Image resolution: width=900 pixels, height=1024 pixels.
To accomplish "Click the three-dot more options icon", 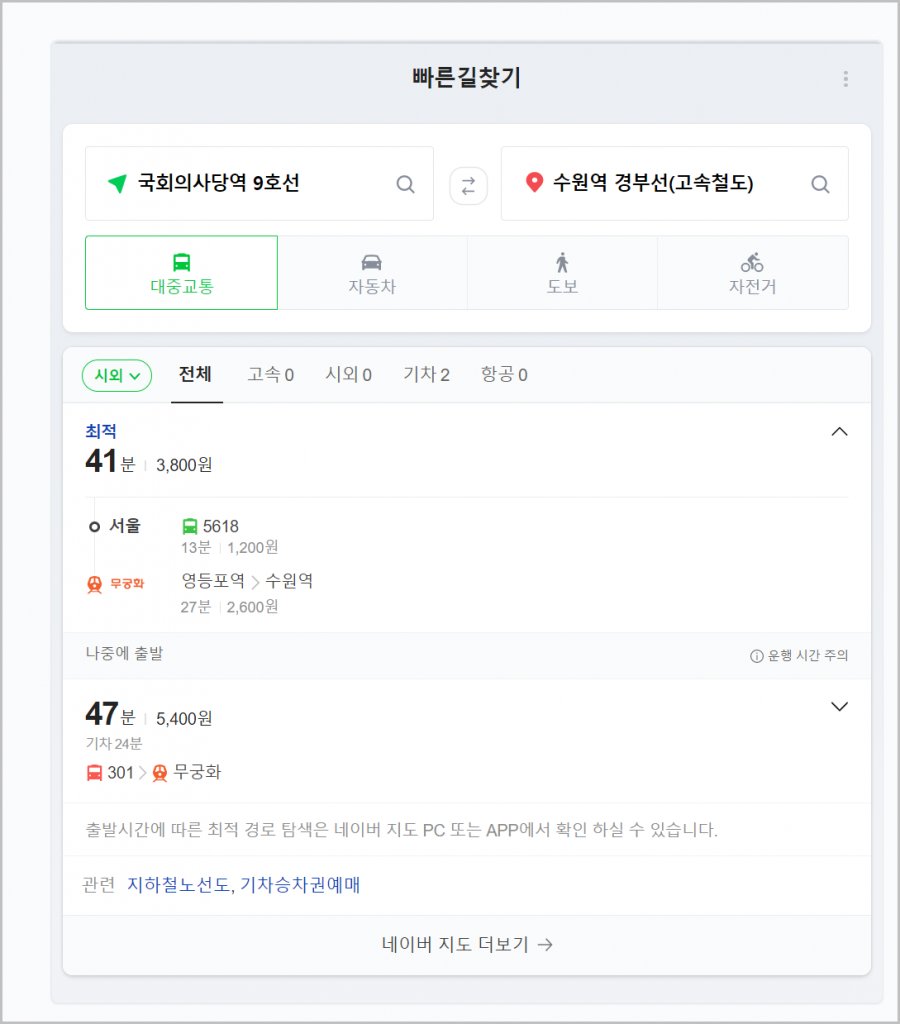I will [x=846, y=79].
